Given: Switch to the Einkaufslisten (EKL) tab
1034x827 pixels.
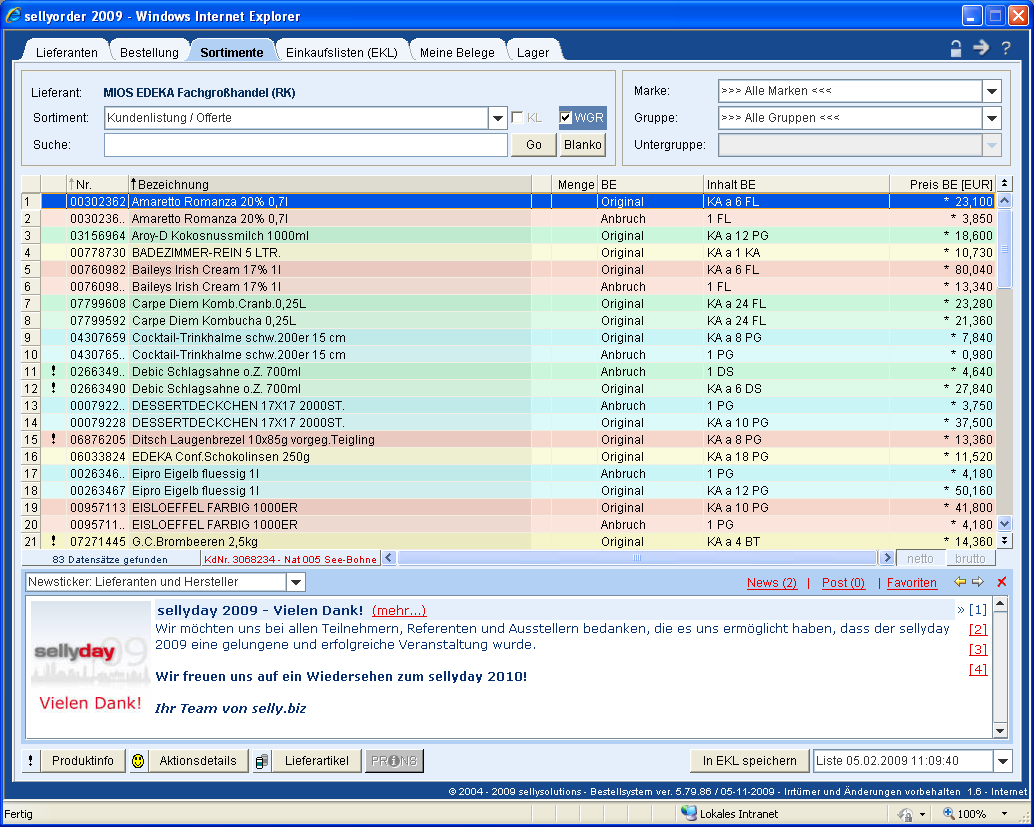Looking at the screenshot, I should (341, 52).
